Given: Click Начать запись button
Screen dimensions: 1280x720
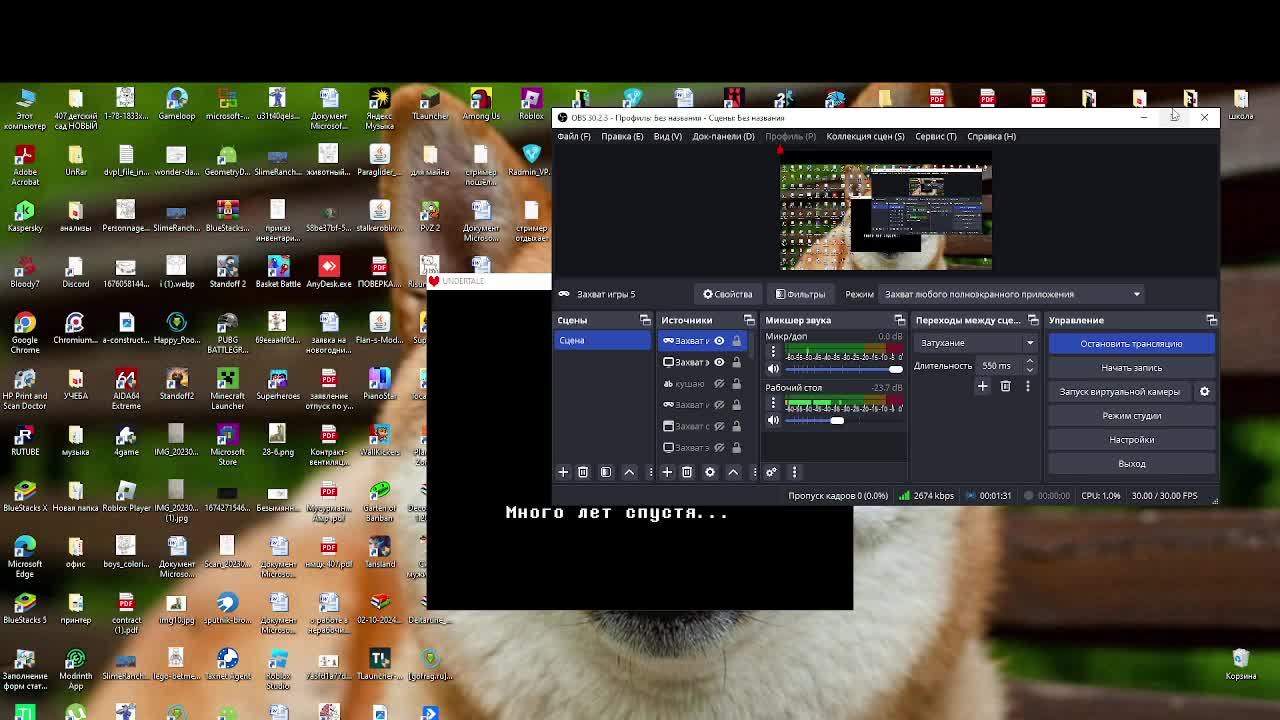Looking at the screenshot, I should click(1131, 368).
